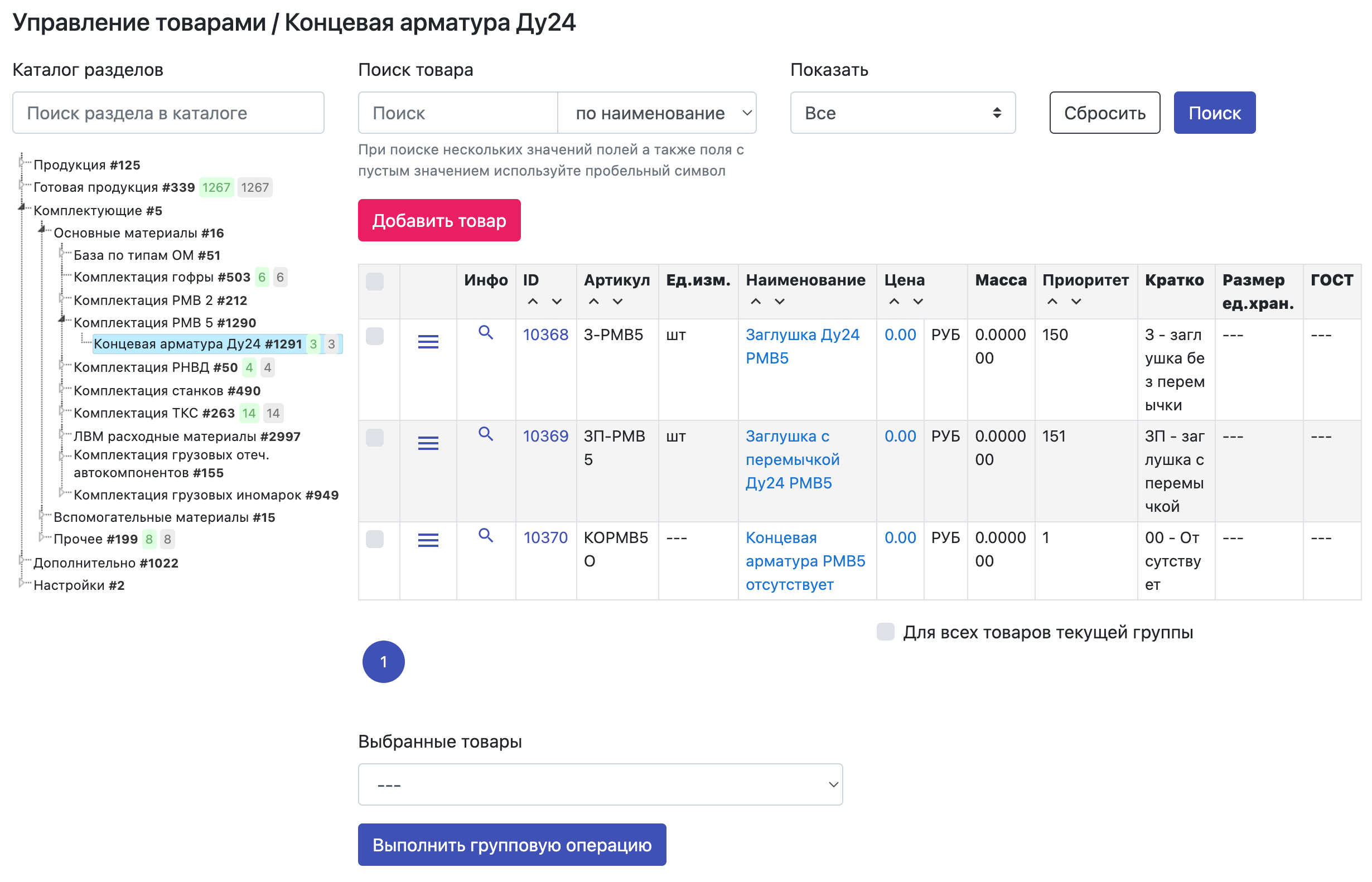The image size is (1372, 882).
Task: Sort Наименование column ascending arrow
Action: (756, 301)
